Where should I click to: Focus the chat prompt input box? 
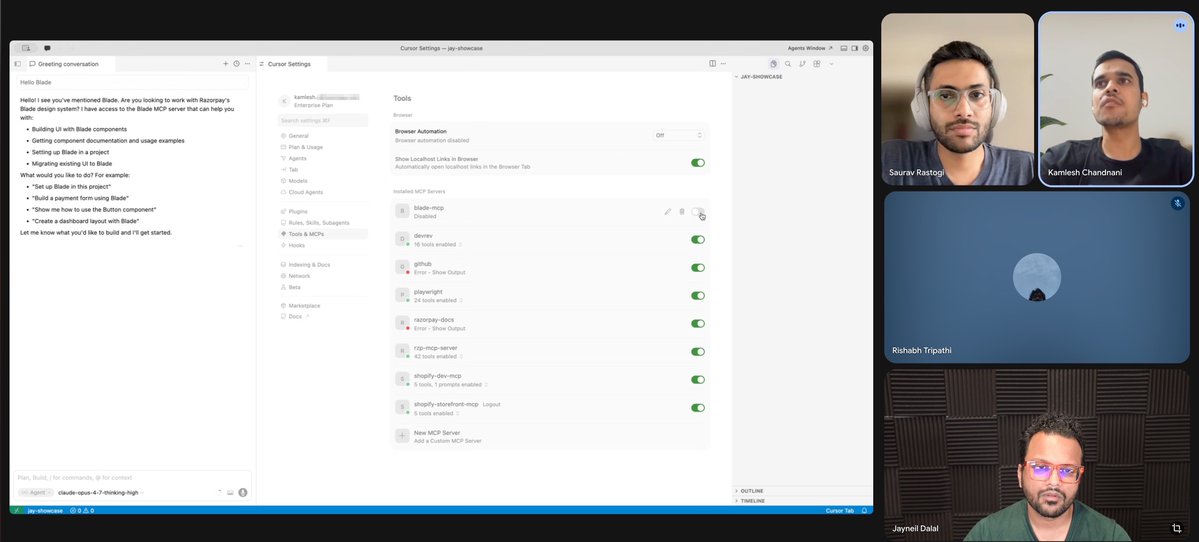(x=132, y=478)
